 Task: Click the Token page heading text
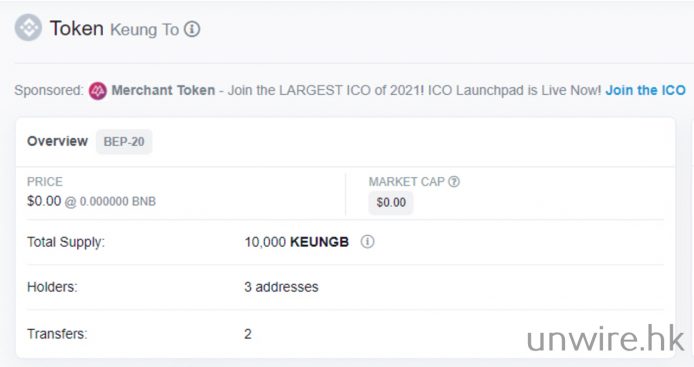77,28
